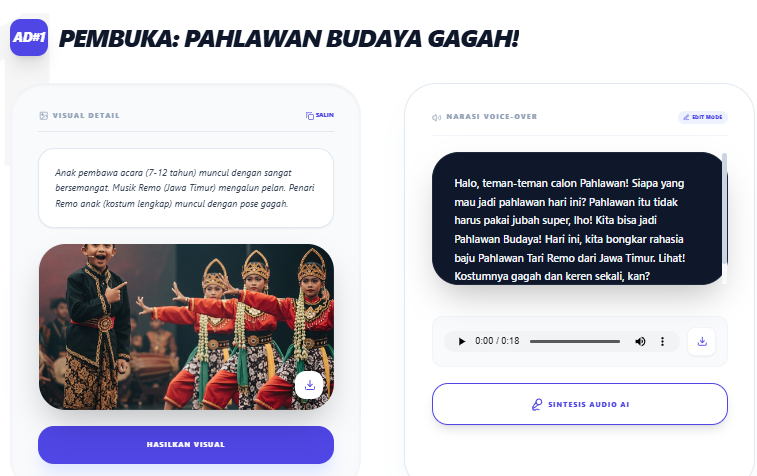Click the HASILKAN VISUAL button
Image resolution: width=757 pixels, height=476 pixels.
pyautogui.click(x=186, y=445)
